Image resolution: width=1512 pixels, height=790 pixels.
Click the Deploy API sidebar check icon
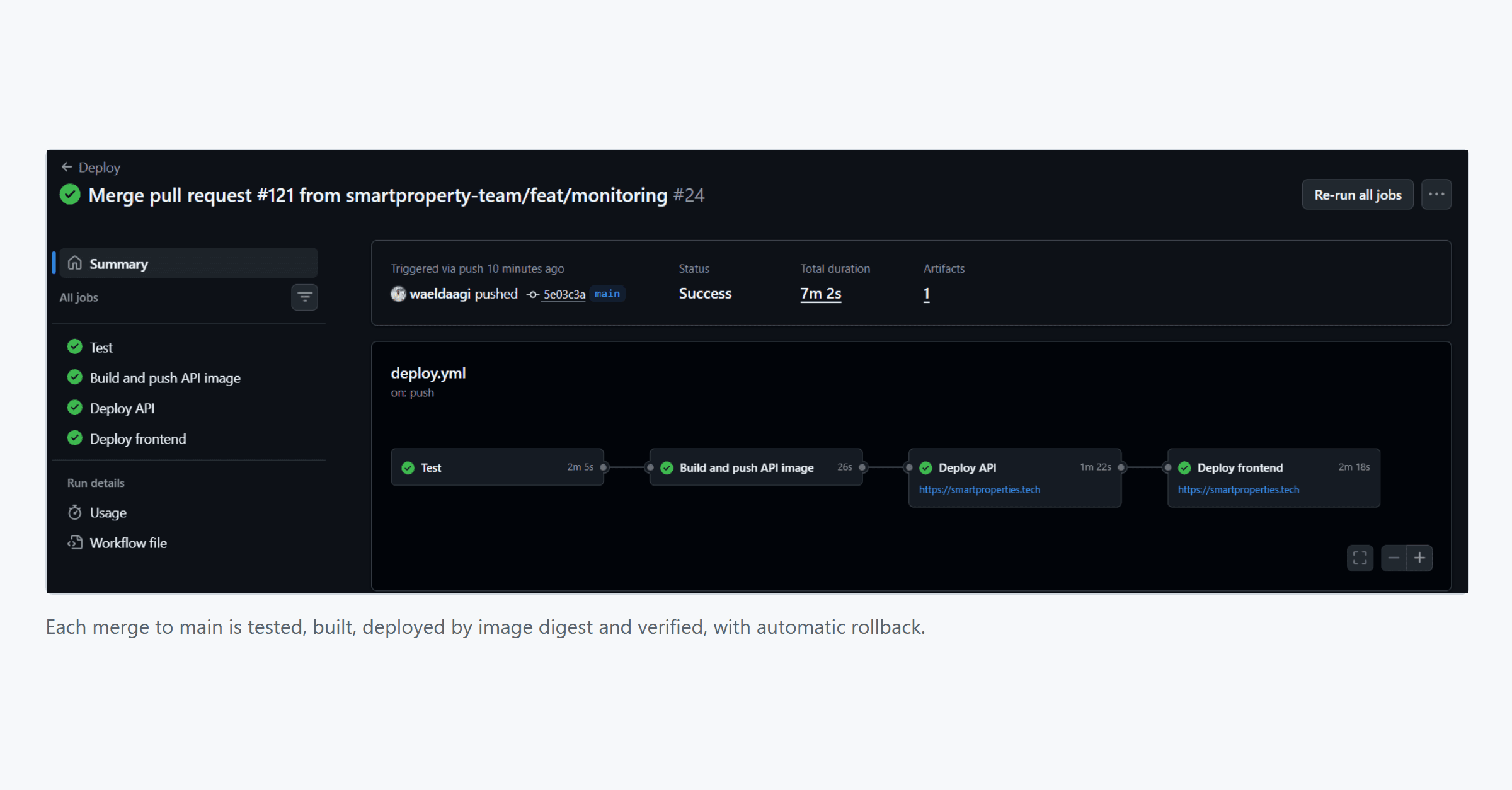point(75,407)
